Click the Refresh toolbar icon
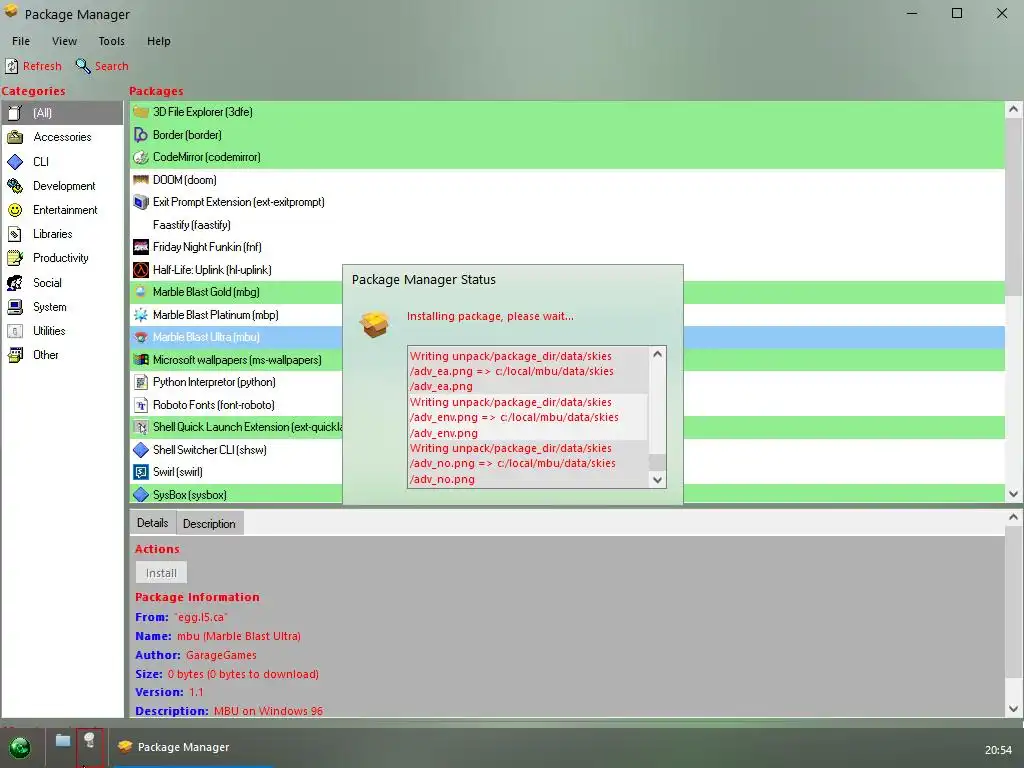 12,66
